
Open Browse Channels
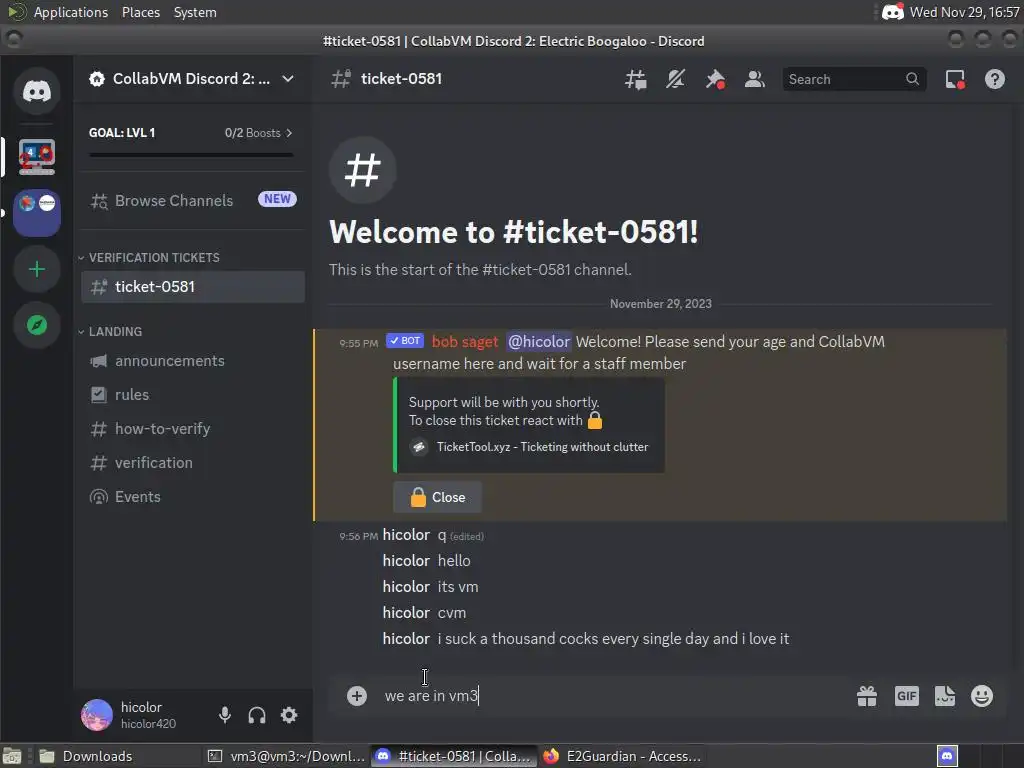pyautogui.click(x=193, y=200)
